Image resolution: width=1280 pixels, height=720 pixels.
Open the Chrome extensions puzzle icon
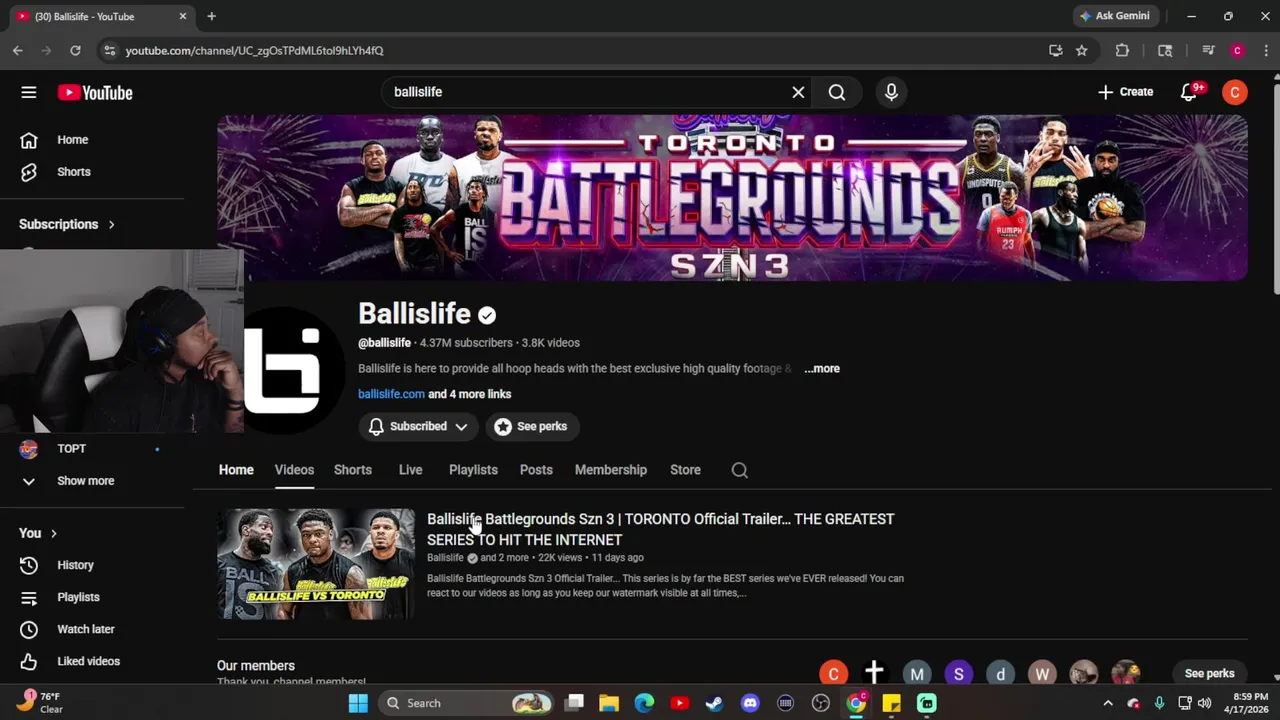1122,50
